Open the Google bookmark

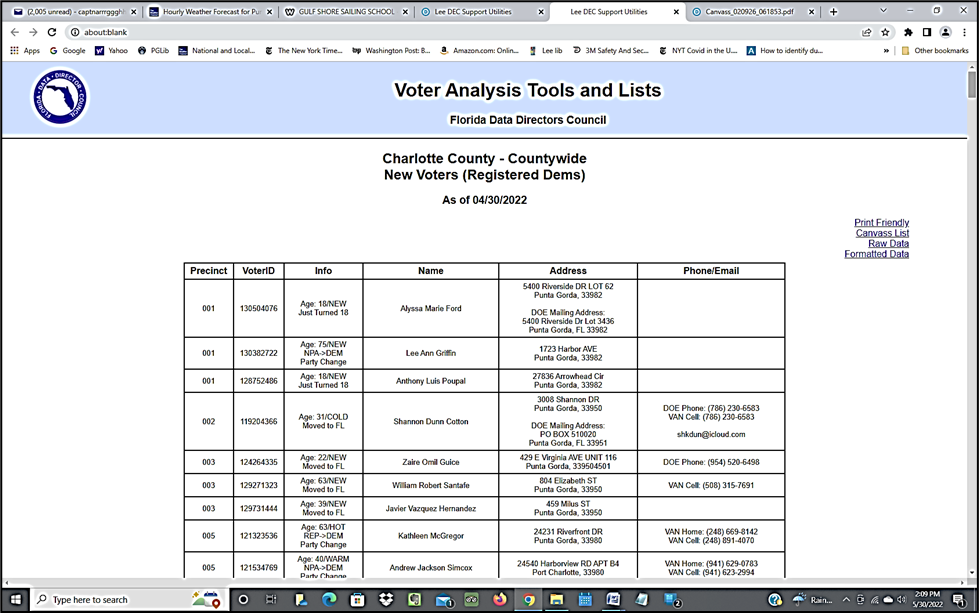tap(67, 51)
